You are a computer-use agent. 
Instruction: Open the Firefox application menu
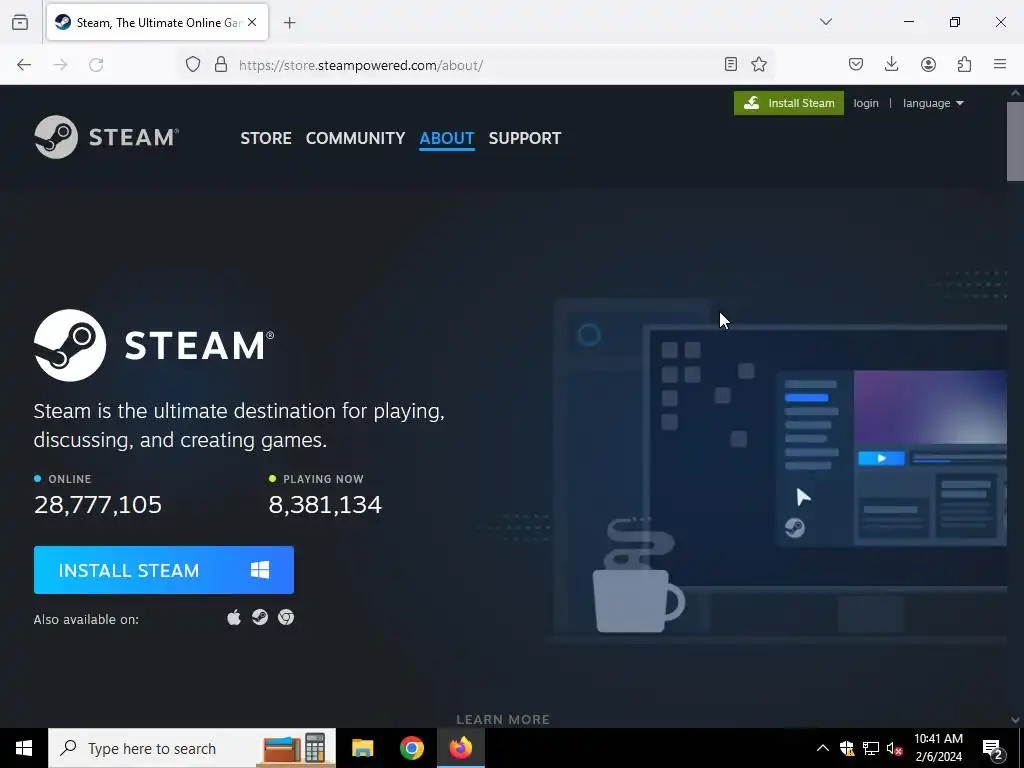[x=1000, y=64]
